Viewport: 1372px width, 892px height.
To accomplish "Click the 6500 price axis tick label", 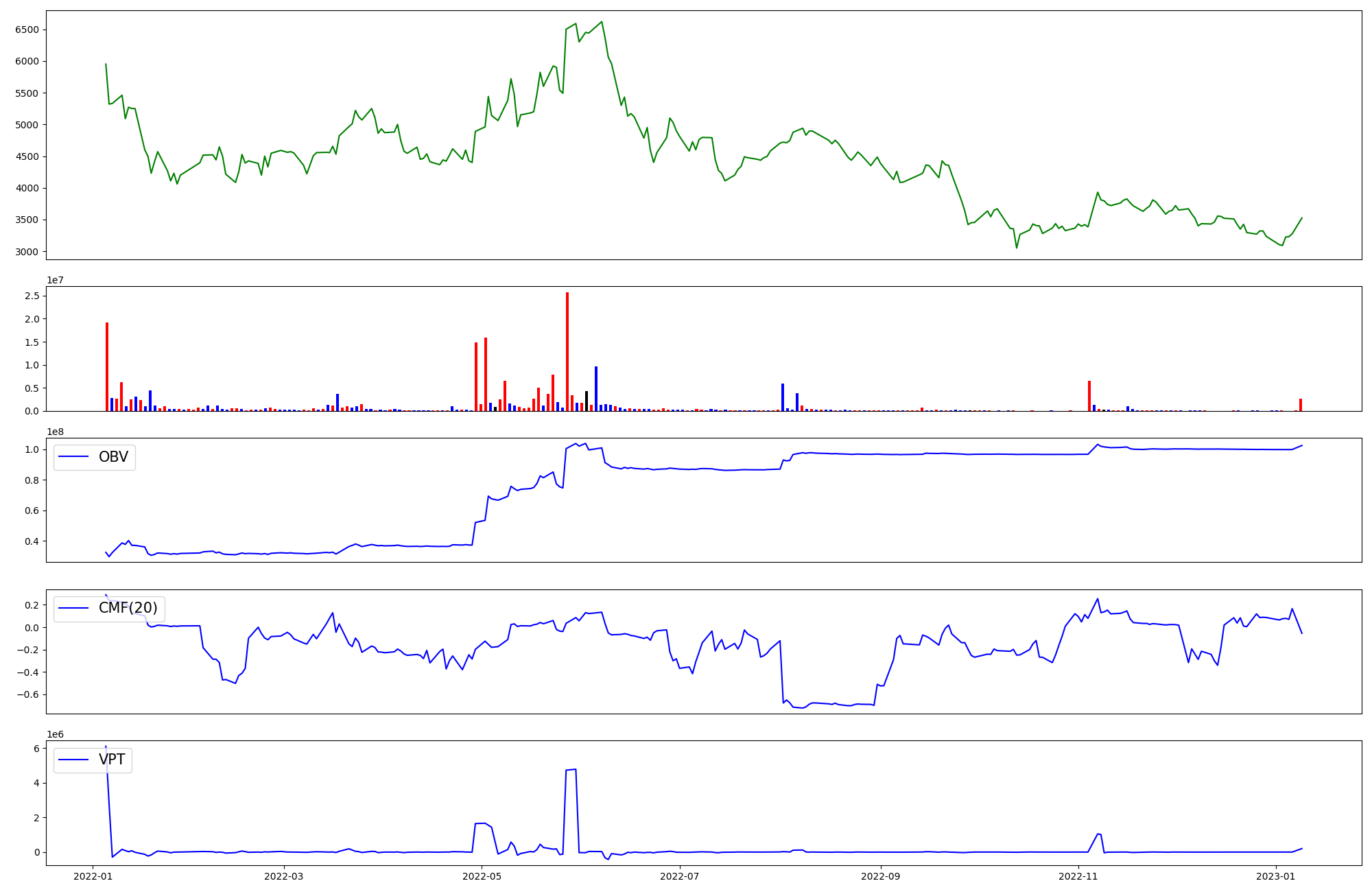I will [27, 30].
